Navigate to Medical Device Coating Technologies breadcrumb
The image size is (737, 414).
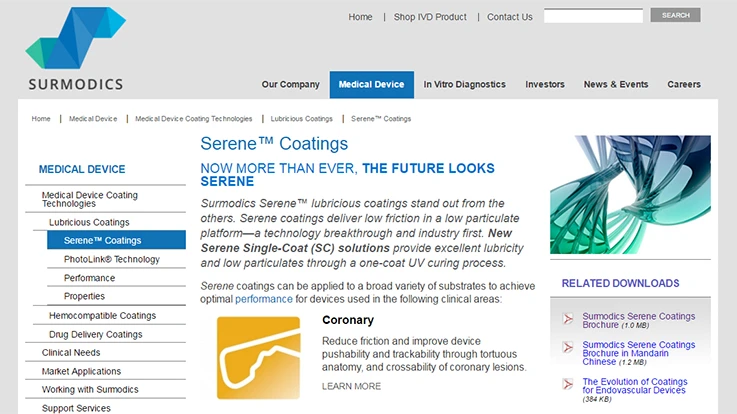click(x=194, y=119)
